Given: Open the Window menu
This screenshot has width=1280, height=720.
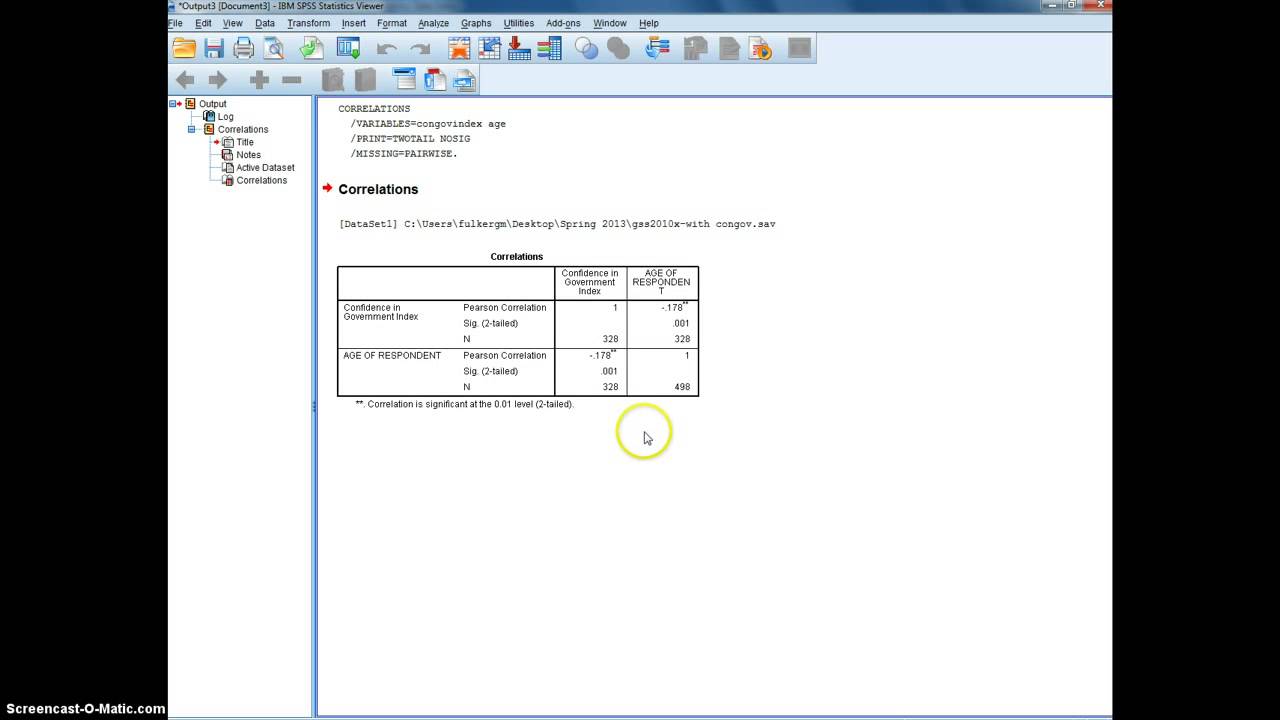Looking at the screenshot, I should coord(610,23).
